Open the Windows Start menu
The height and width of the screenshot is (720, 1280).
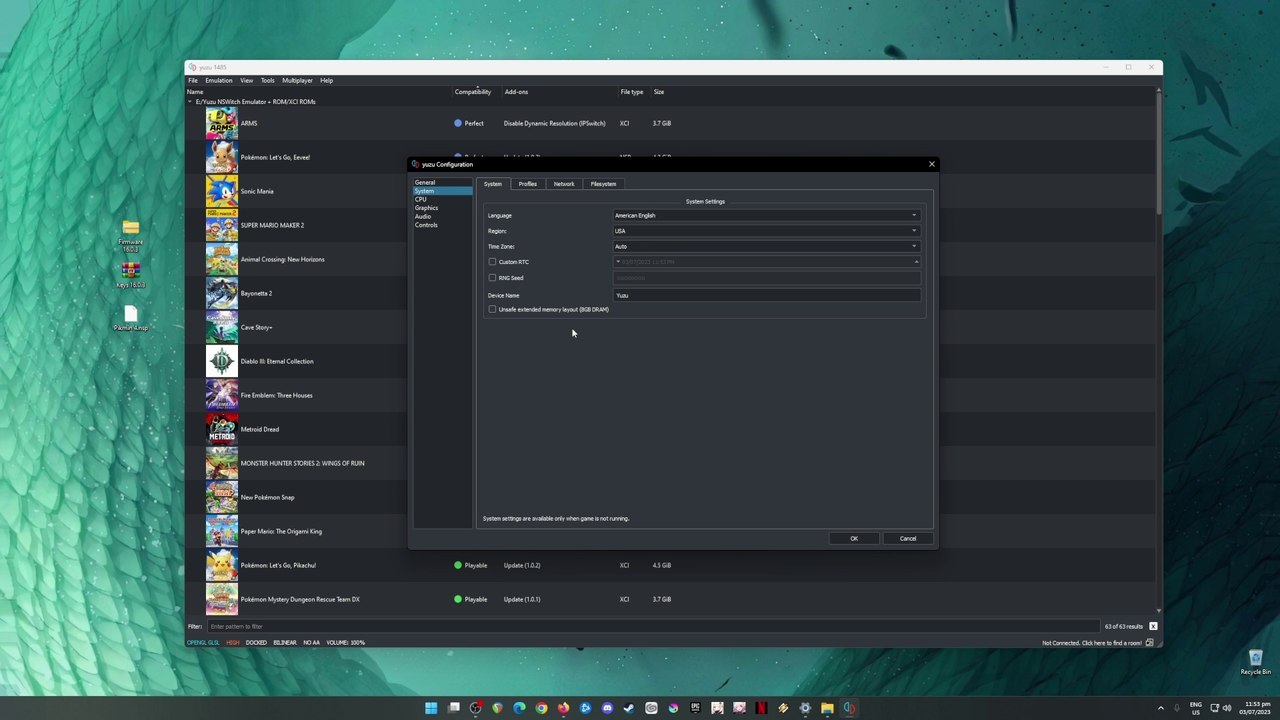click(x=431, y=708)
